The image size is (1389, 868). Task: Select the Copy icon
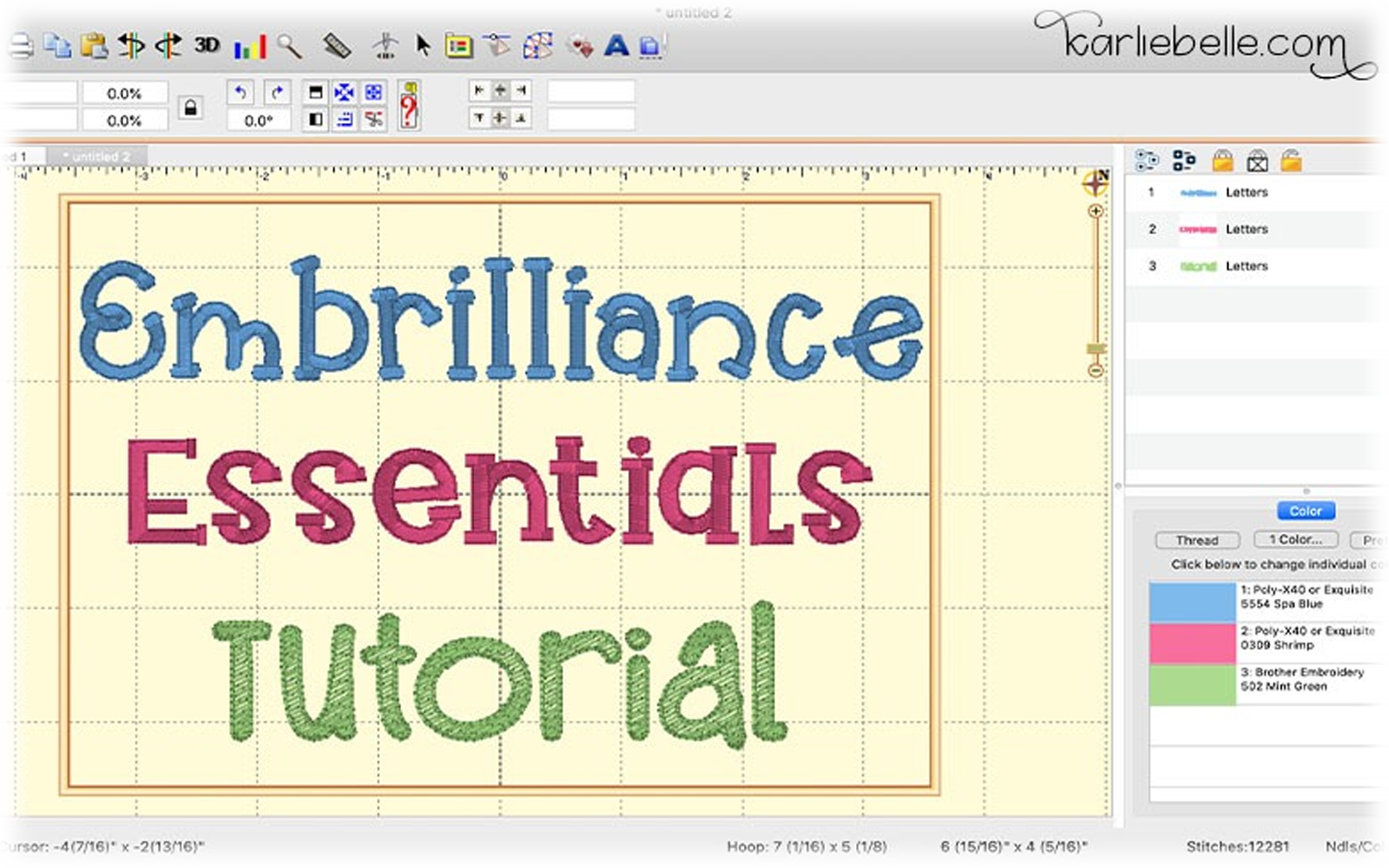pyautogui.click(x=58, y=46)
